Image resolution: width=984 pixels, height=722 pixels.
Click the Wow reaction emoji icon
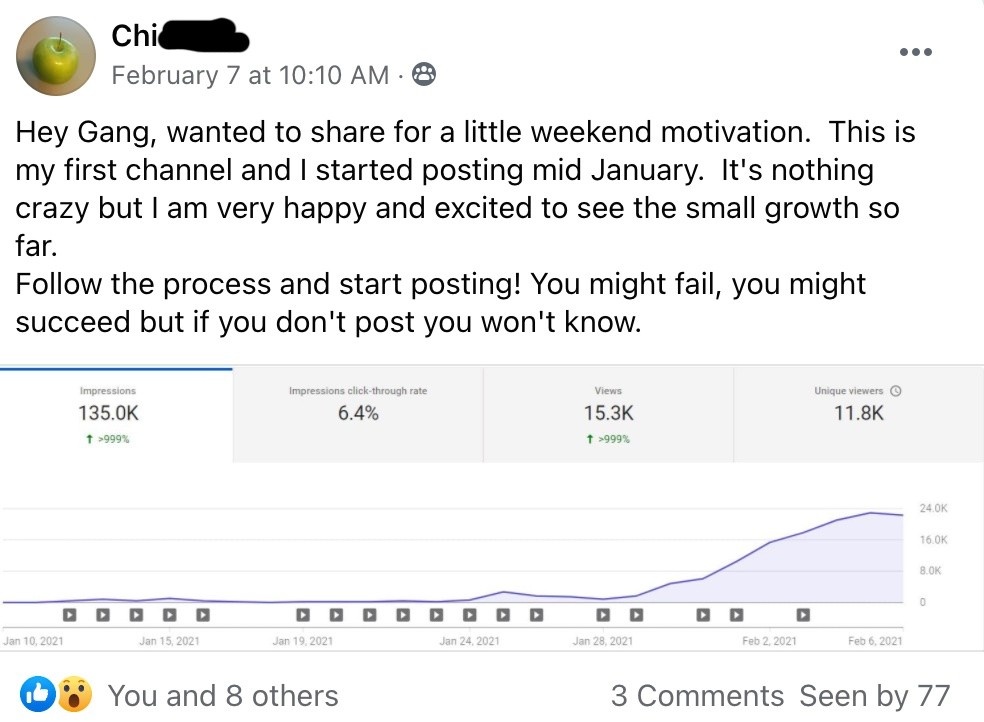point(73,695)
